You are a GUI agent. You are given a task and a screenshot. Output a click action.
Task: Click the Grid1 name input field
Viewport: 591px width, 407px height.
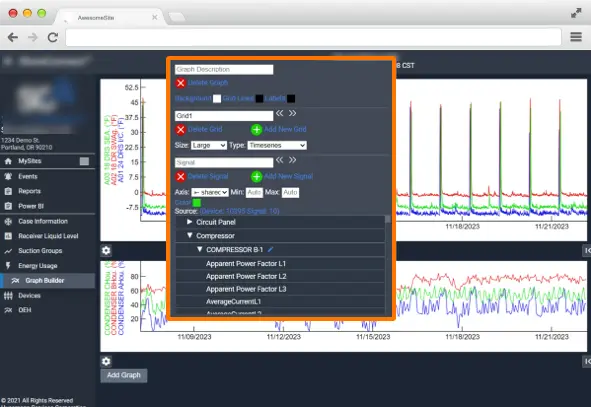pyautogui.click(x=224, y=116)
